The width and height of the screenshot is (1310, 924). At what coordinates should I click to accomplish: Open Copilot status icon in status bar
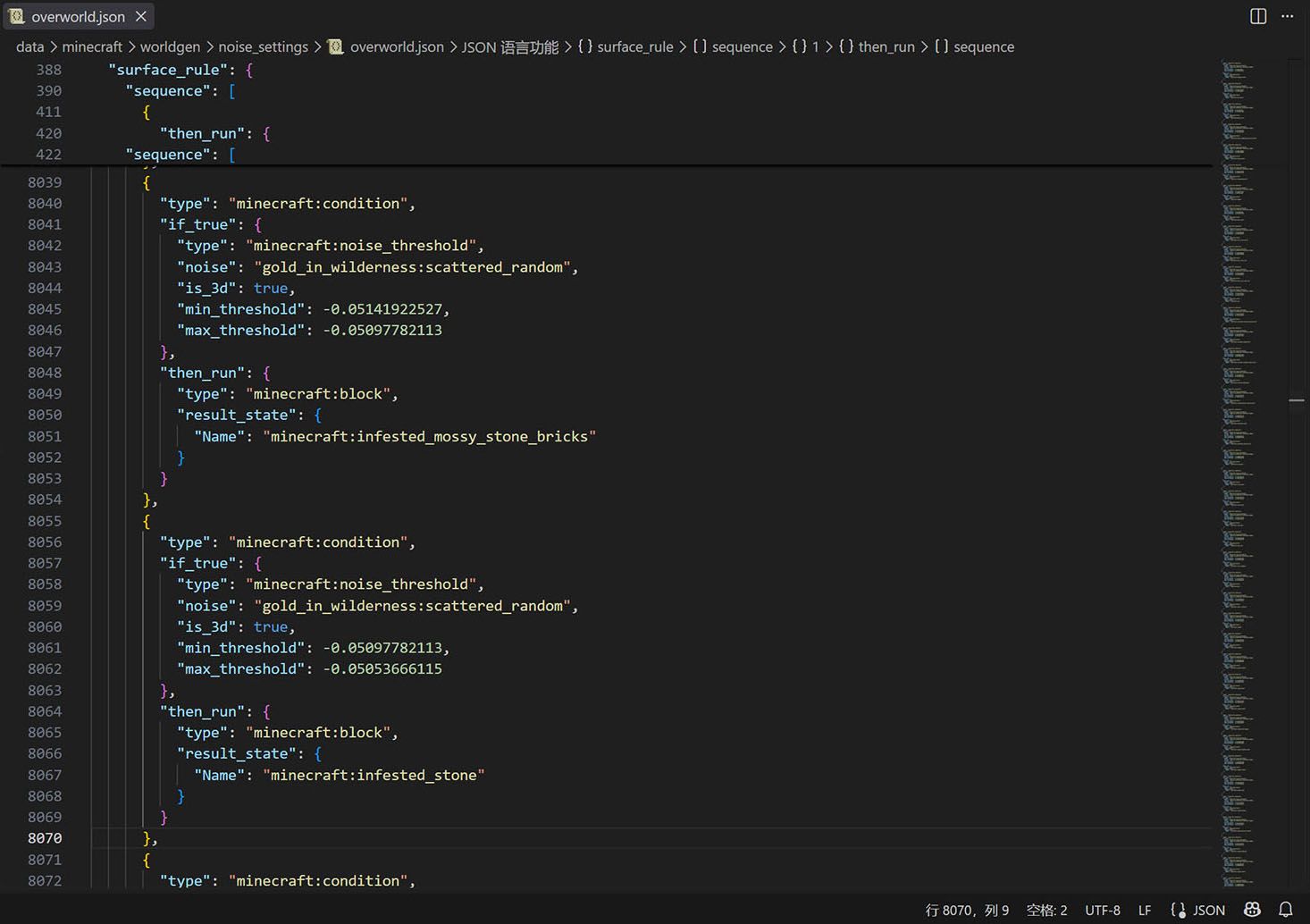pyautogui.click(x=1252, y=910)
